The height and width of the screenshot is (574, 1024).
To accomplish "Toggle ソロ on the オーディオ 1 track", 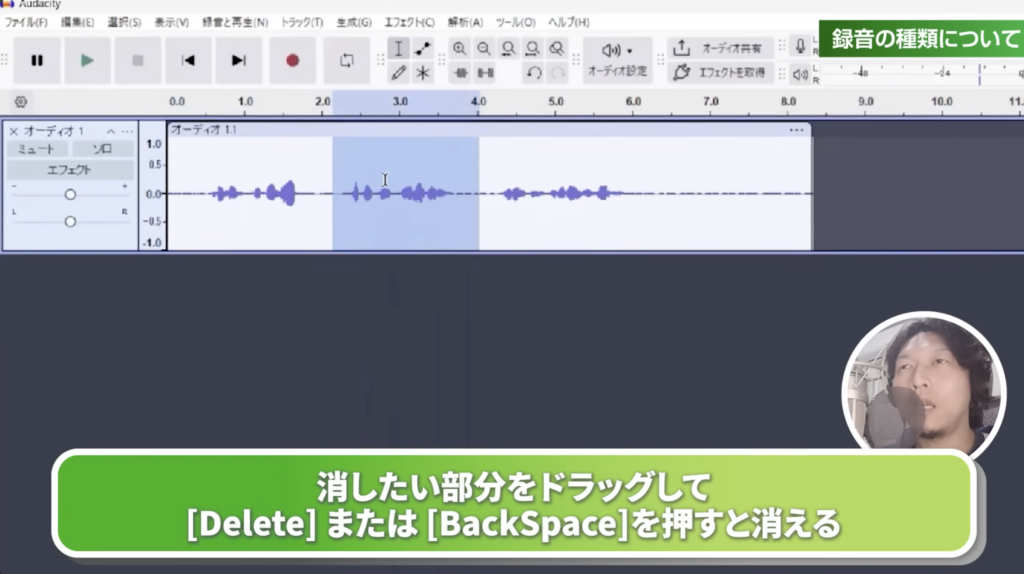I will pos(102,149).
